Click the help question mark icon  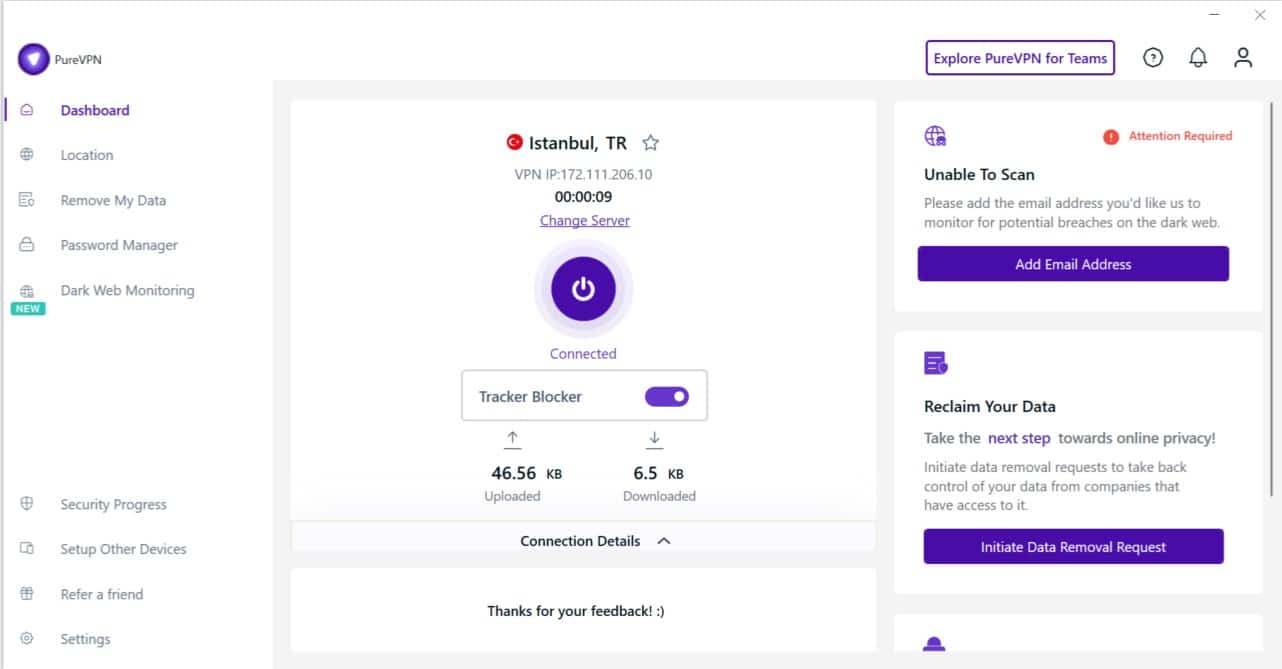[x=1153, y=58]
